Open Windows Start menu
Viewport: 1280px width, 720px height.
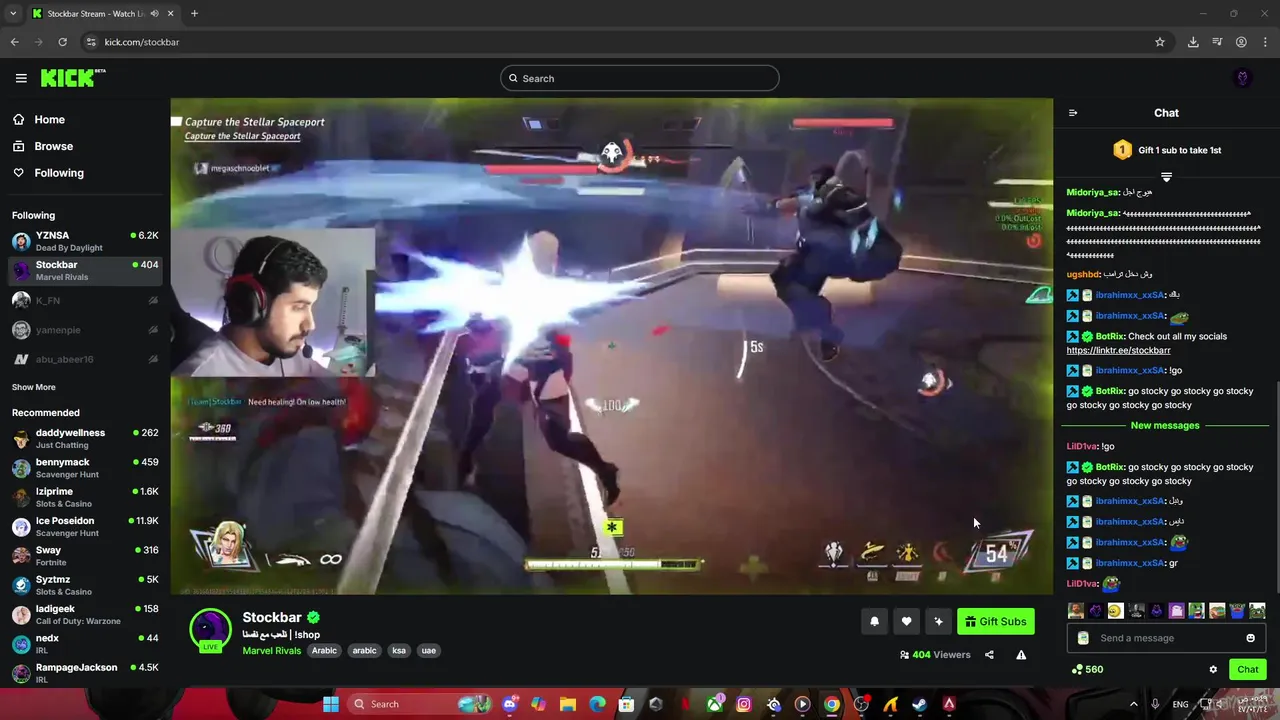tap(331, 704)
